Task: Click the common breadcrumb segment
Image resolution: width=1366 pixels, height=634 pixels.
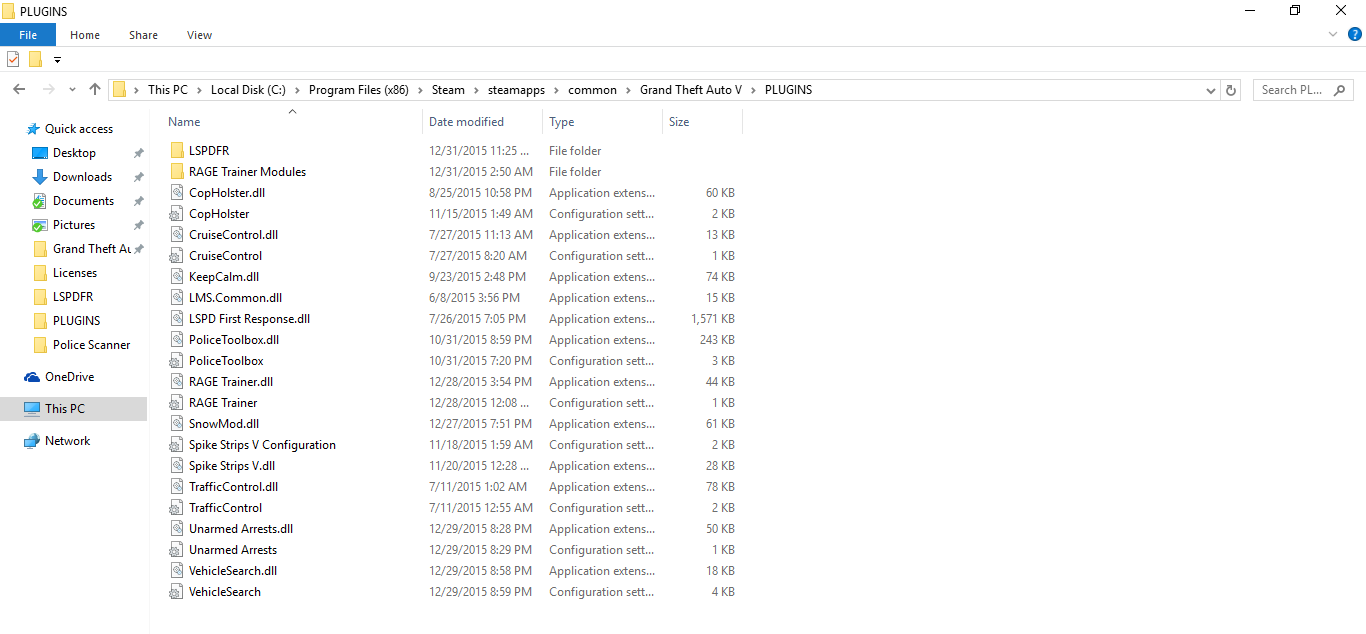Action: (x=592, y=90)
